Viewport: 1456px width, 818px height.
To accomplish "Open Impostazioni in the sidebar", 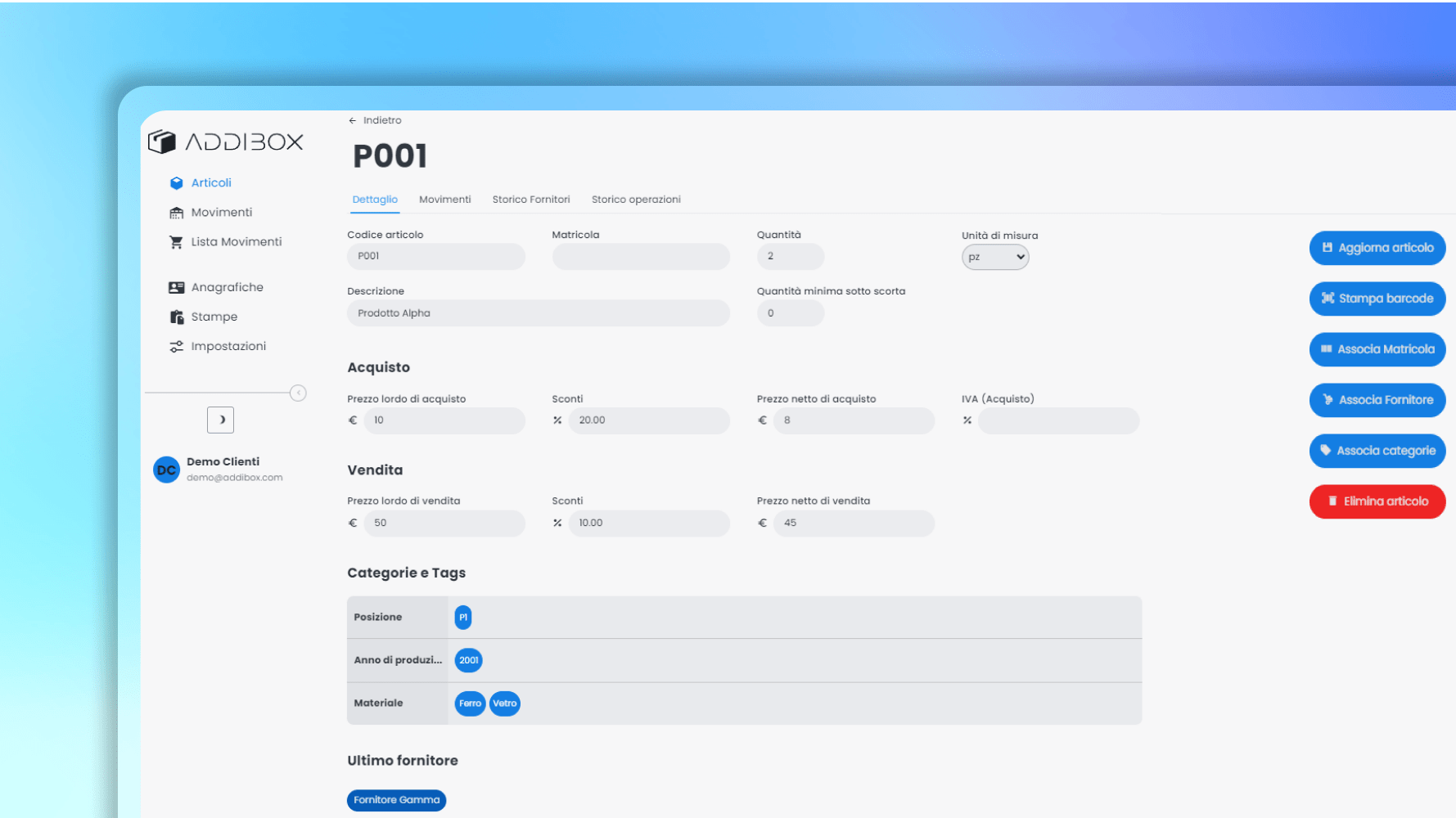I will pyautogui.click(x=228, y=347).
